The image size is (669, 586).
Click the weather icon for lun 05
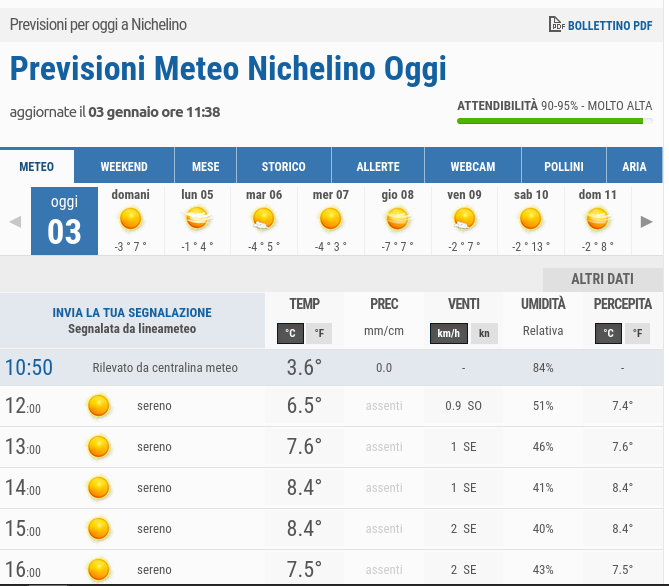[197, 218]
